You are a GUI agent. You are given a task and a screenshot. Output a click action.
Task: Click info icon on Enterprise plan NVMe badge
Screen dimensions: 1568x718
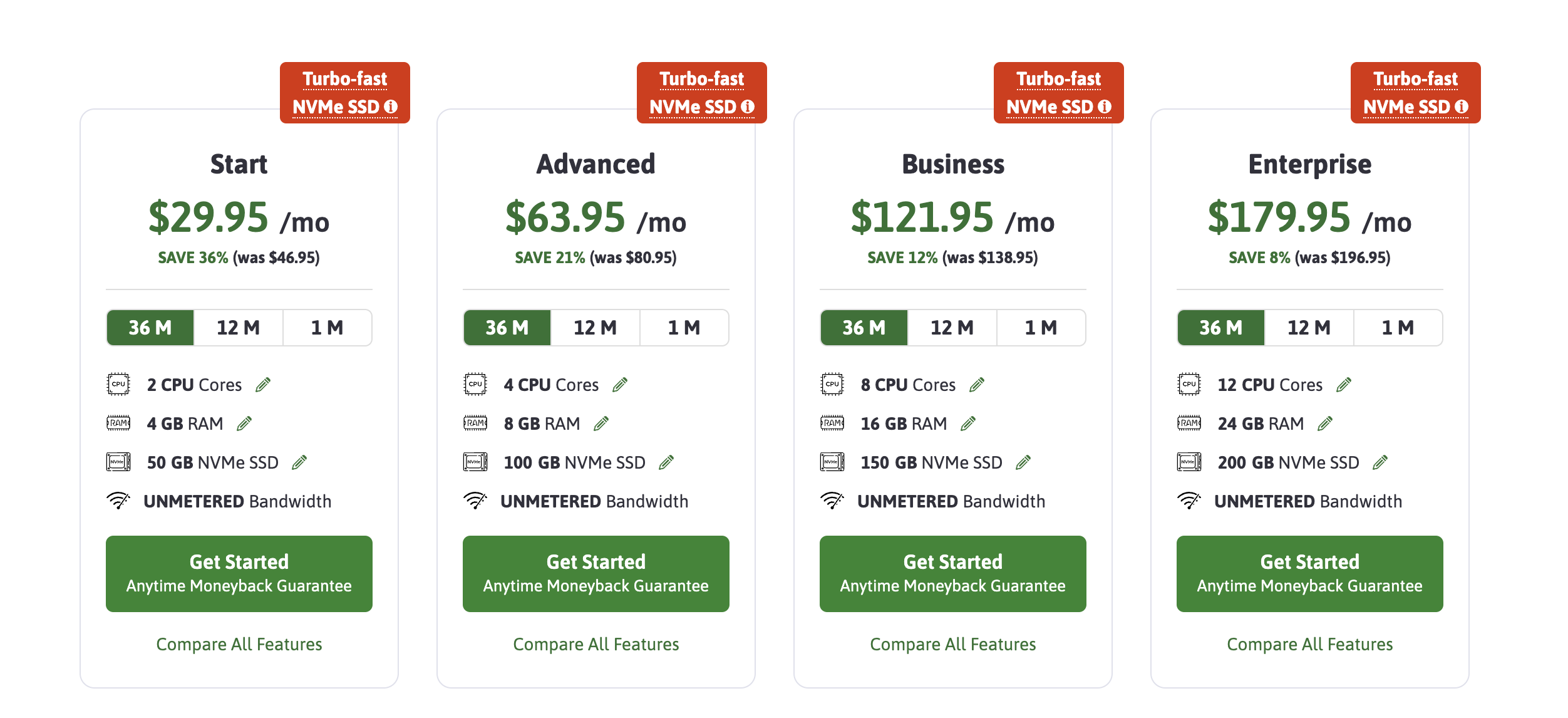click(x=1462, y=107)
